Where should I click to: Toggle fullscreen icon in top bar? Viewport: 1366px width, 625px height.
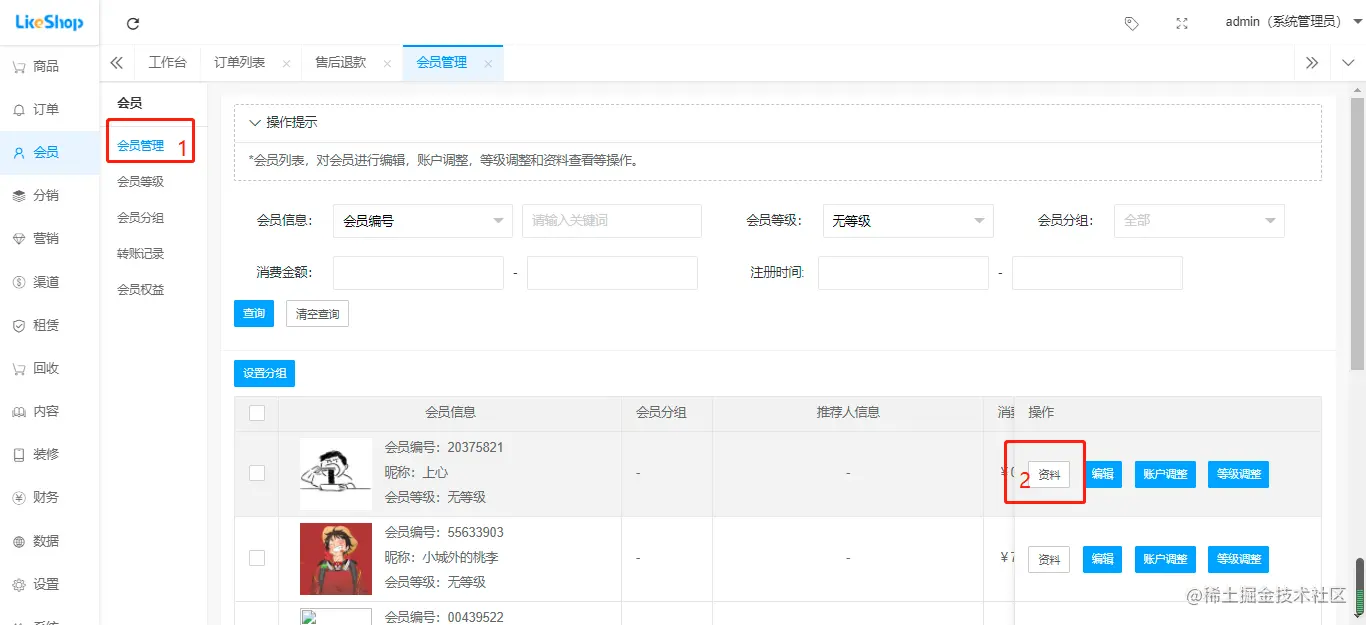click(x=1182, y=23)
